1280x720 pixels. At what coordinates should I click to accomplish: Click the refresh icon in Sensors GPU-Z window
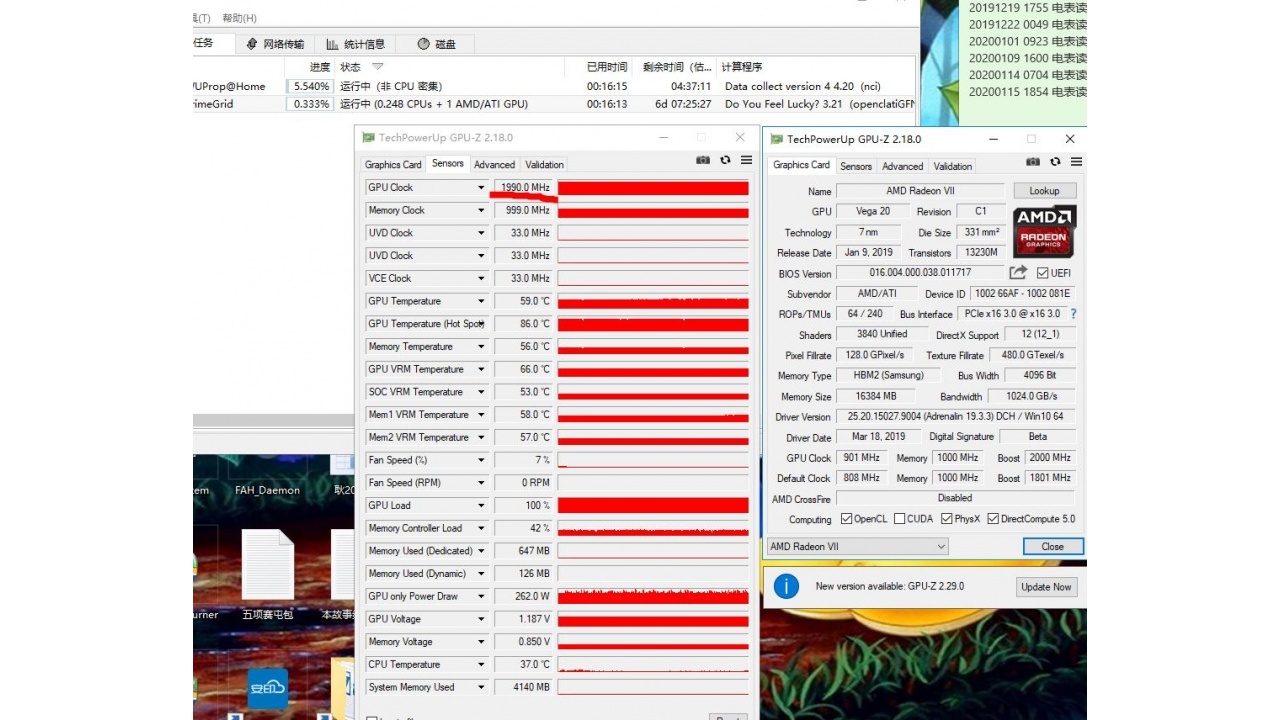725,160
